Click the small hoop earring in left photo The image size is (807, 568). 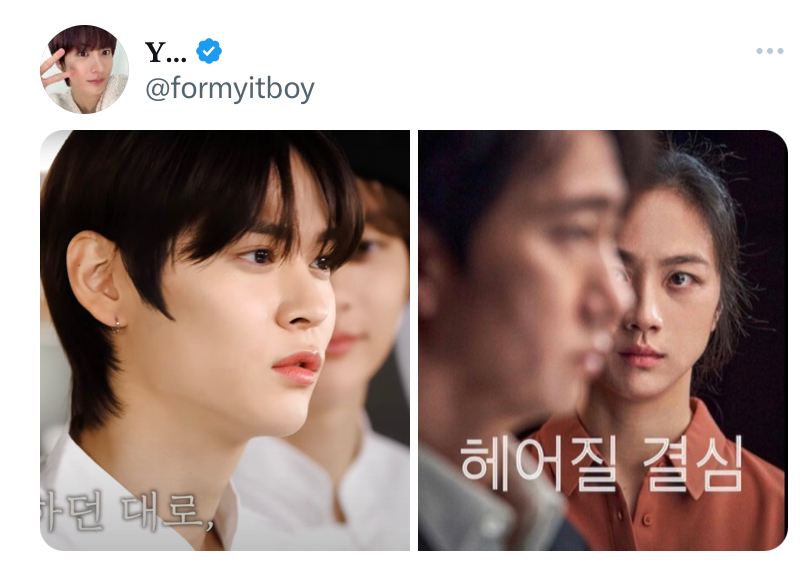(x=117, y=324)
